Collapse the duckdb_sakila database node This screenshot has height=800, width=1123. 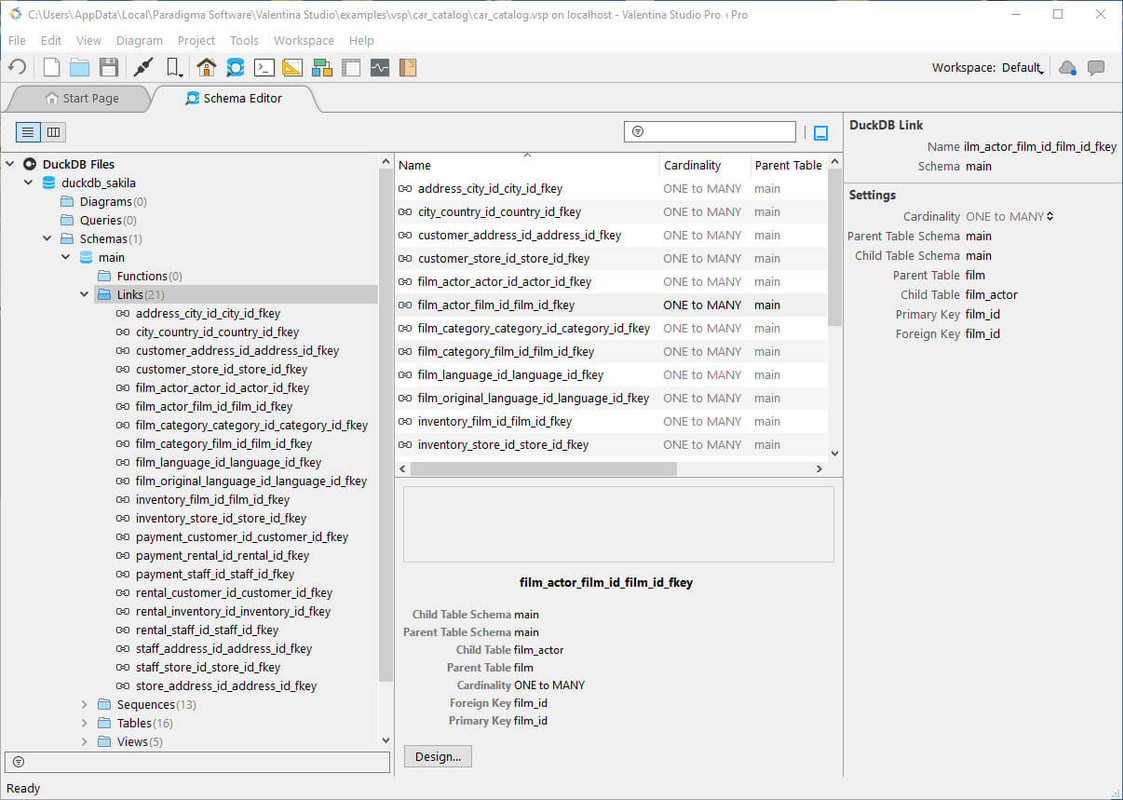pos(29,183)
